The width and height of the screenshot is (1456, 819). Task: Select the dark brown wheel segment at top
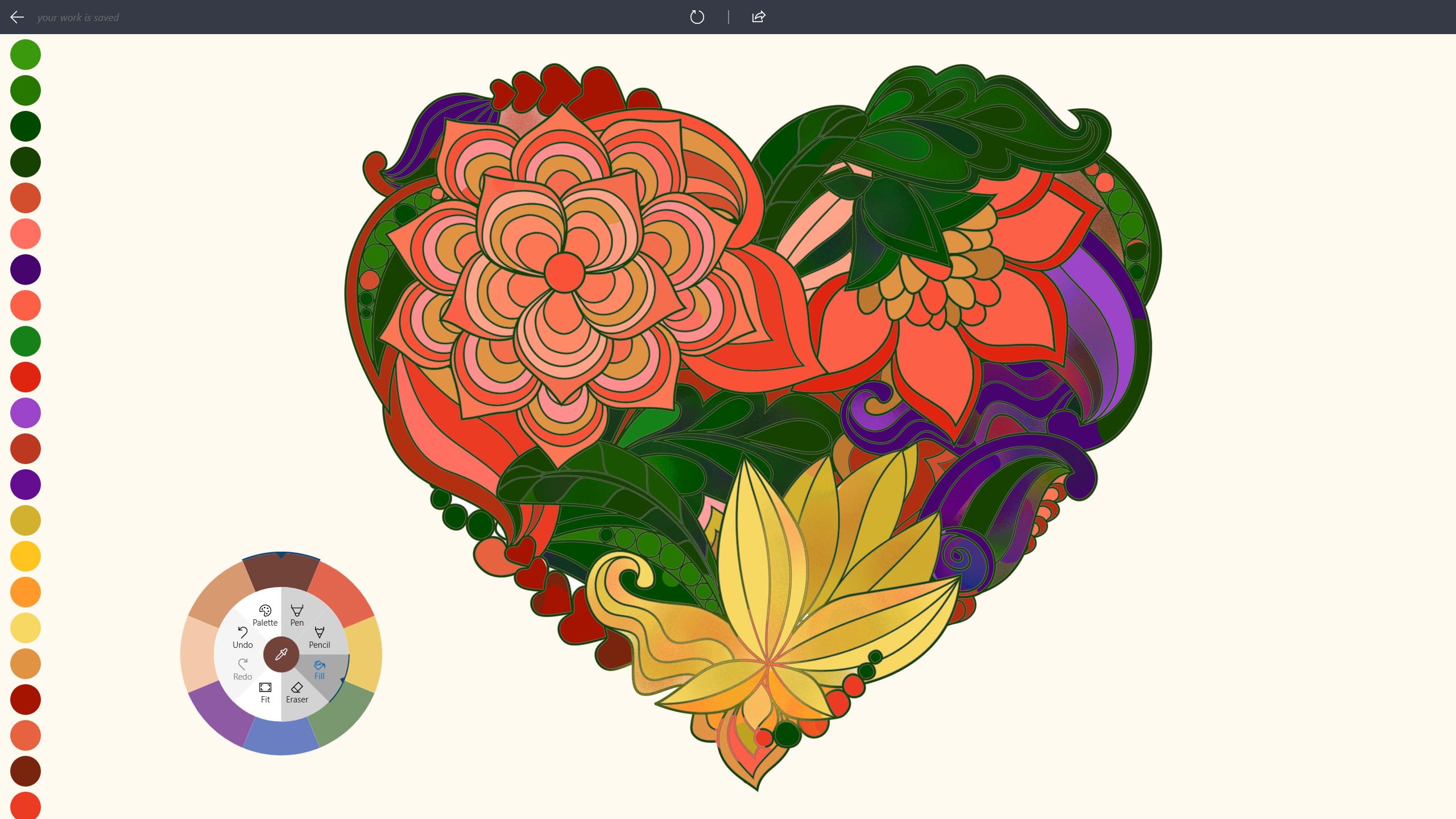click(x=281, y=572)
